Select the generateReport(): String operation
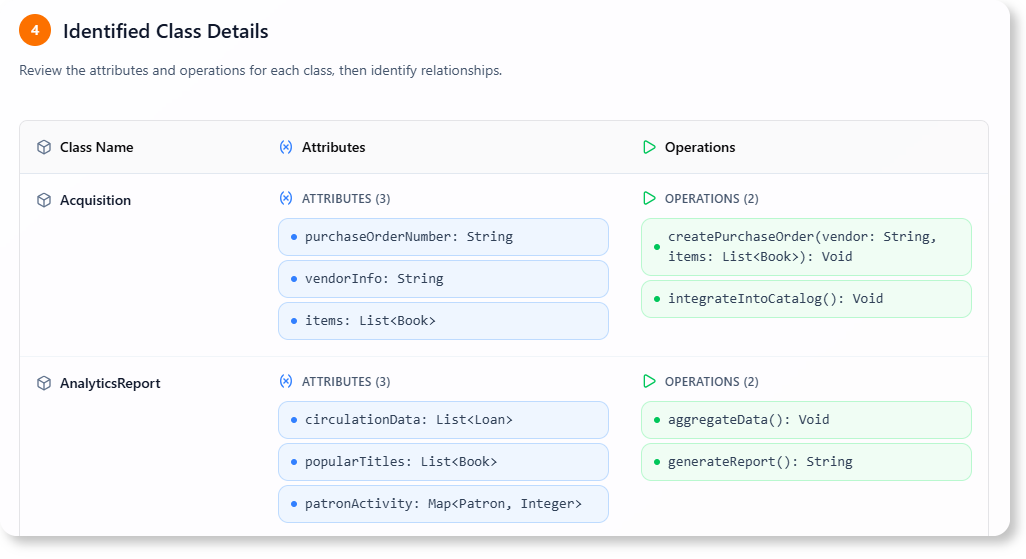This screenshot has width=1026, height=559. pos(806,462)
